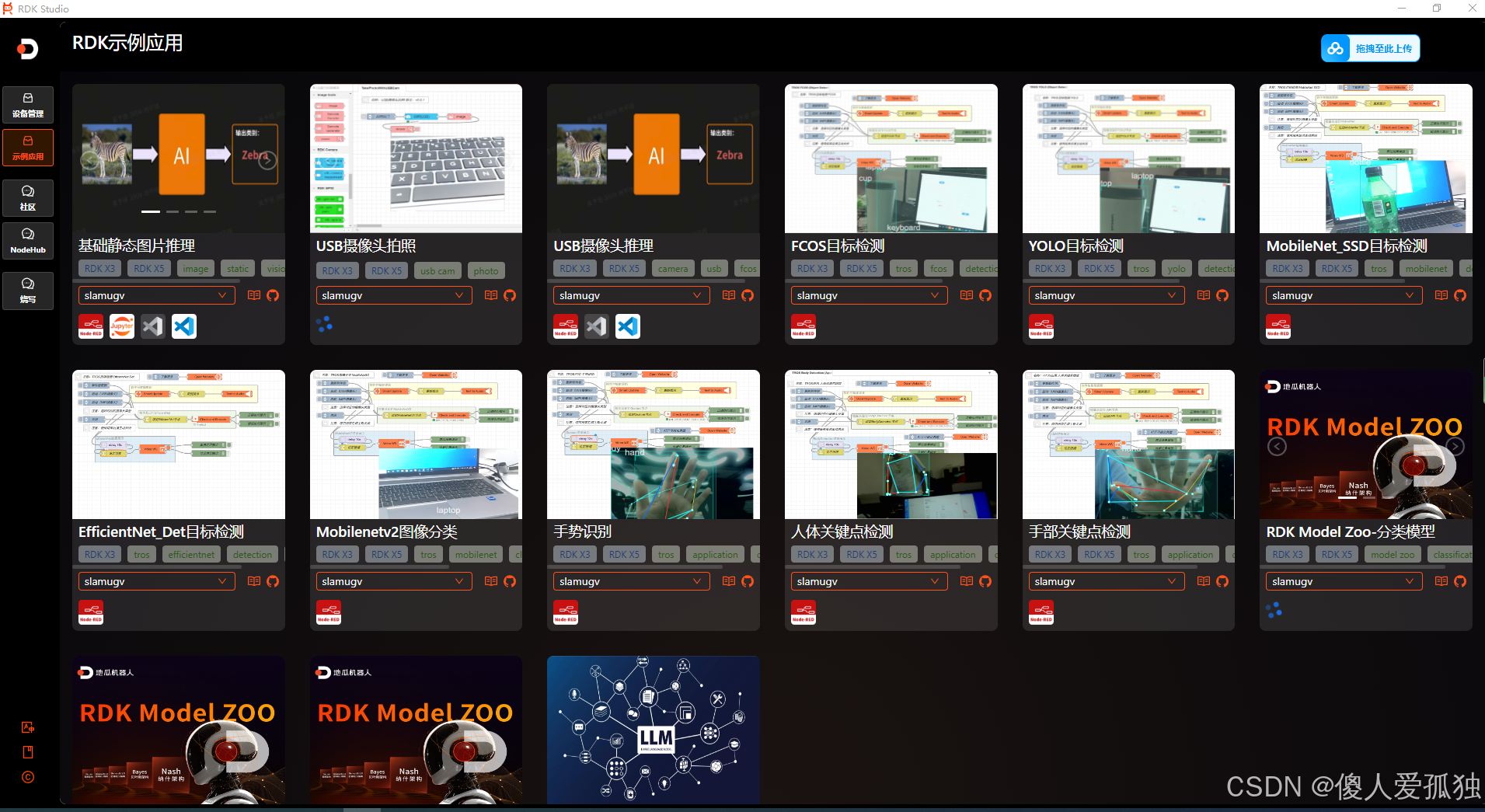
Task: Select fourth slide indicator in 基础静态图片推理
Action: (x=210, y=211)
